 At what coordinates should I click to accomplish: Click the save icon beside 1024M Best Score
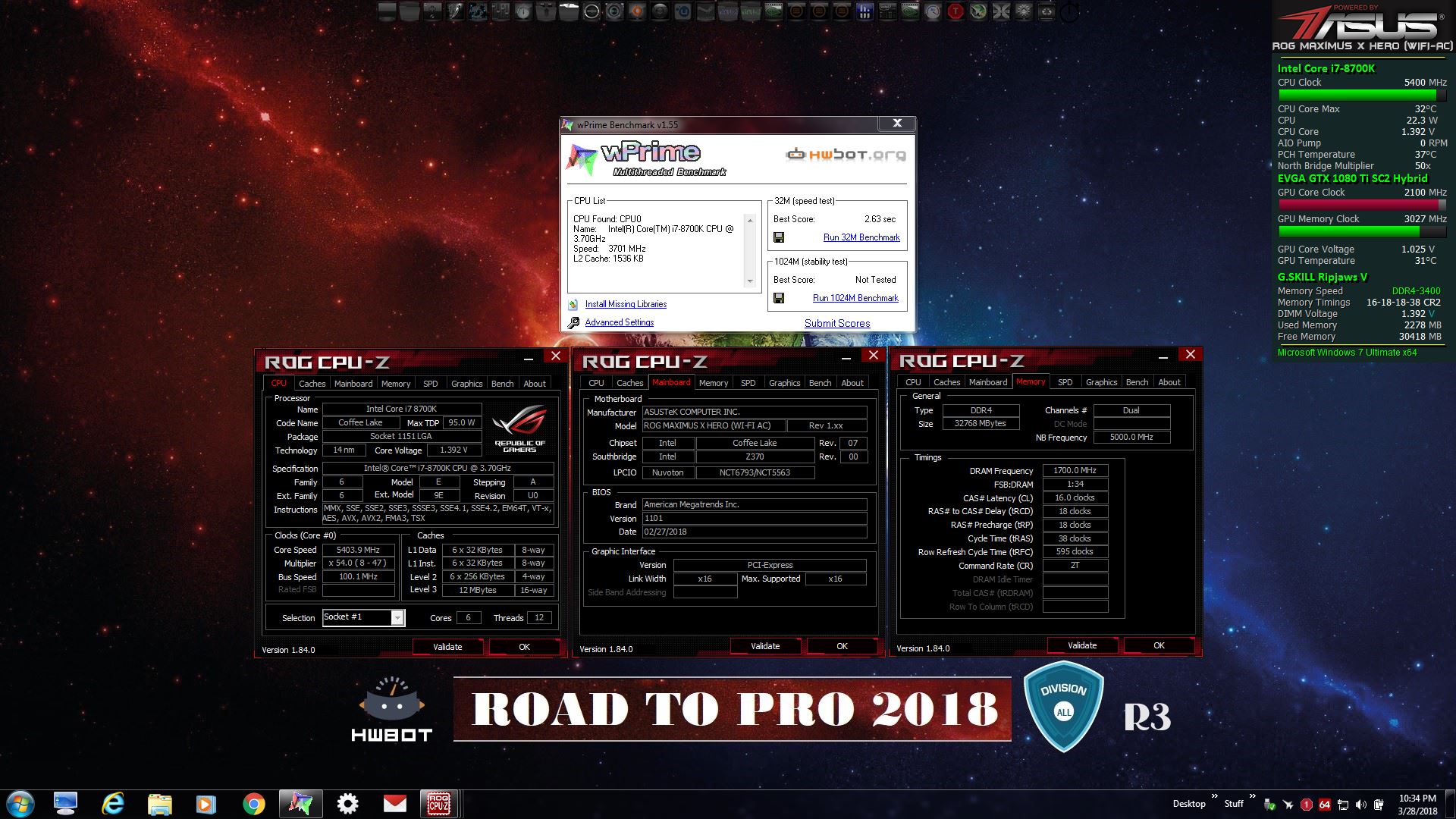779,298
